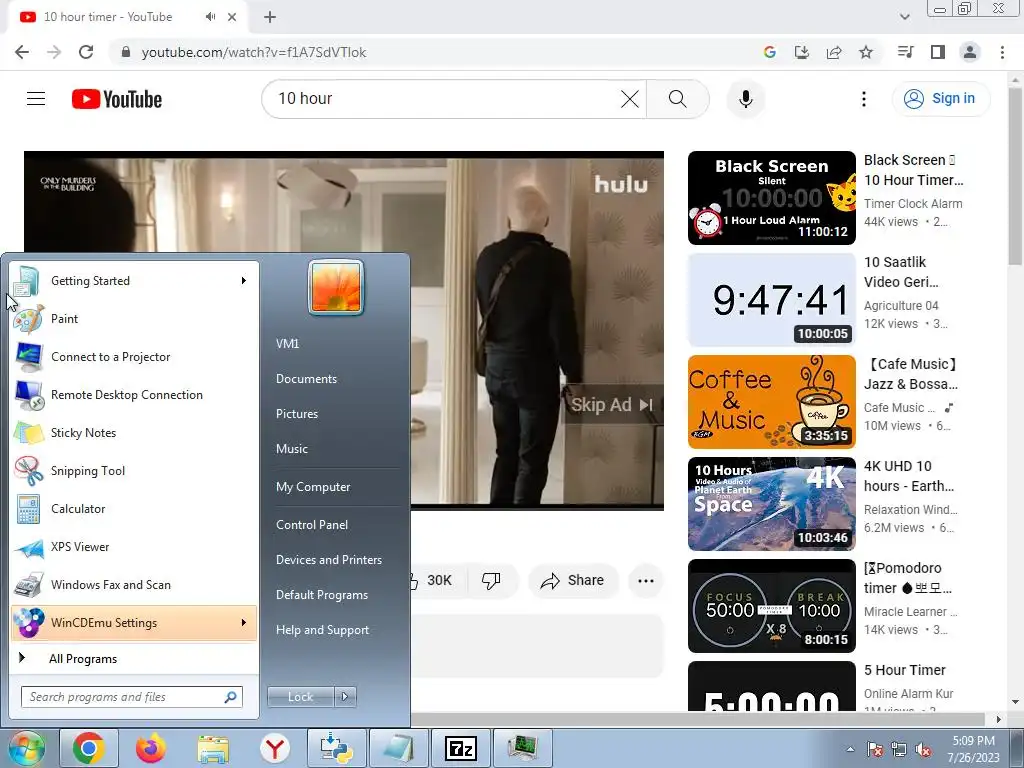
Task: Open the Yandex browser taskbar icon
Action: click(275, 748)
